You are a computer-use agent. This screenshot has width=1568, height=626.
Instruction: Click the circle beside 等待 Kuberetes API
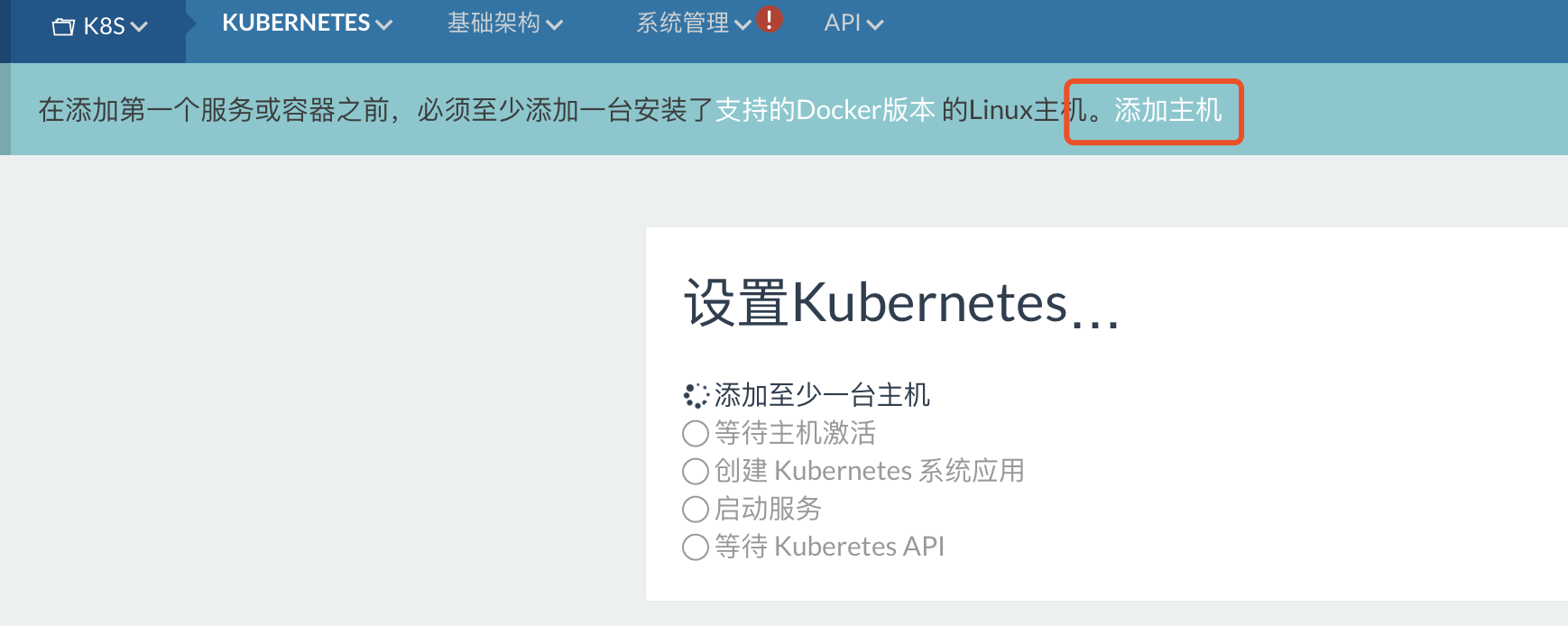696,548
